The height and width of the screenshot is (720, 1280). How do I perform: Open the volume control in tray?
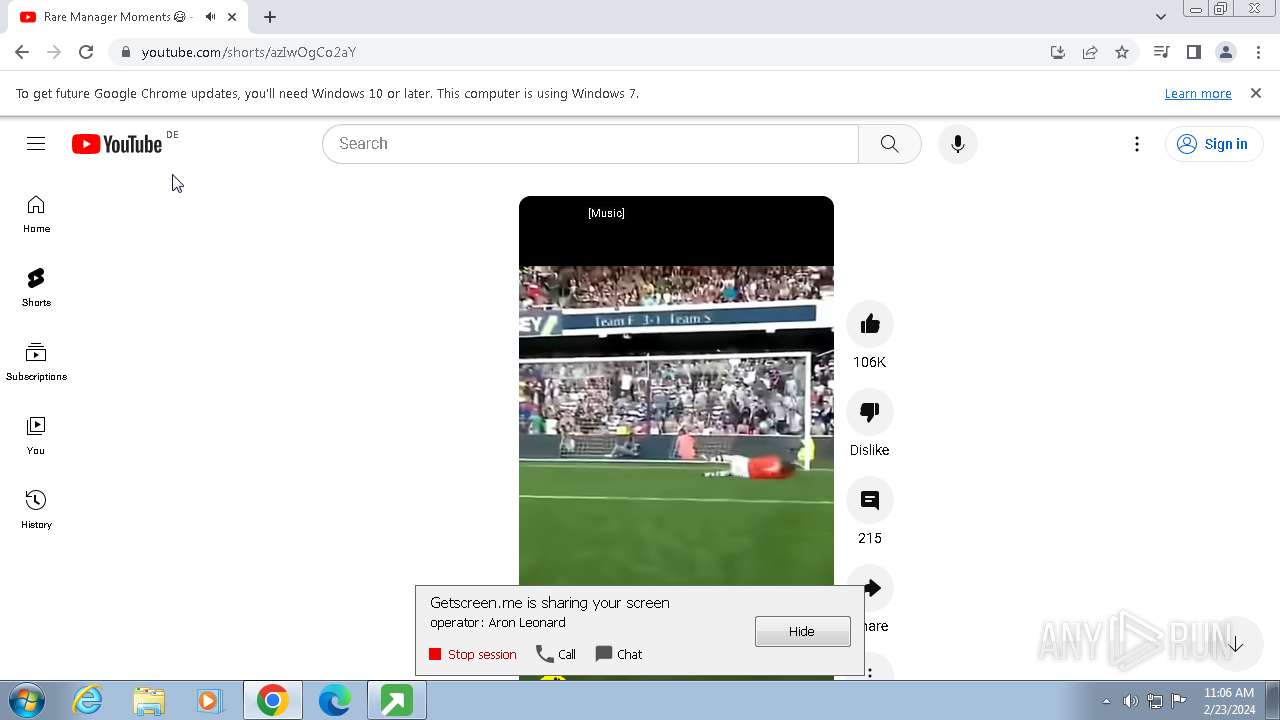[x=1130, y=701]
